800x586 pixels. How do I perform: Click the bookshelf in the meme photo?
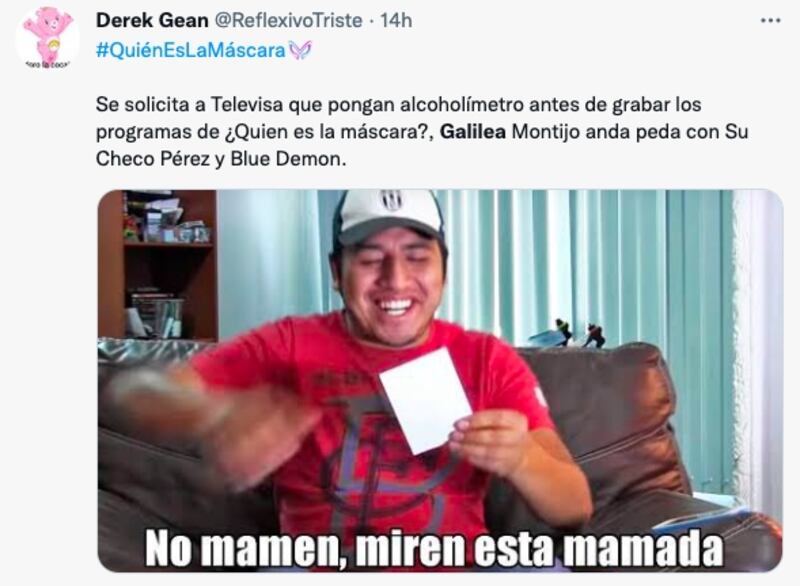coord(159,265)
